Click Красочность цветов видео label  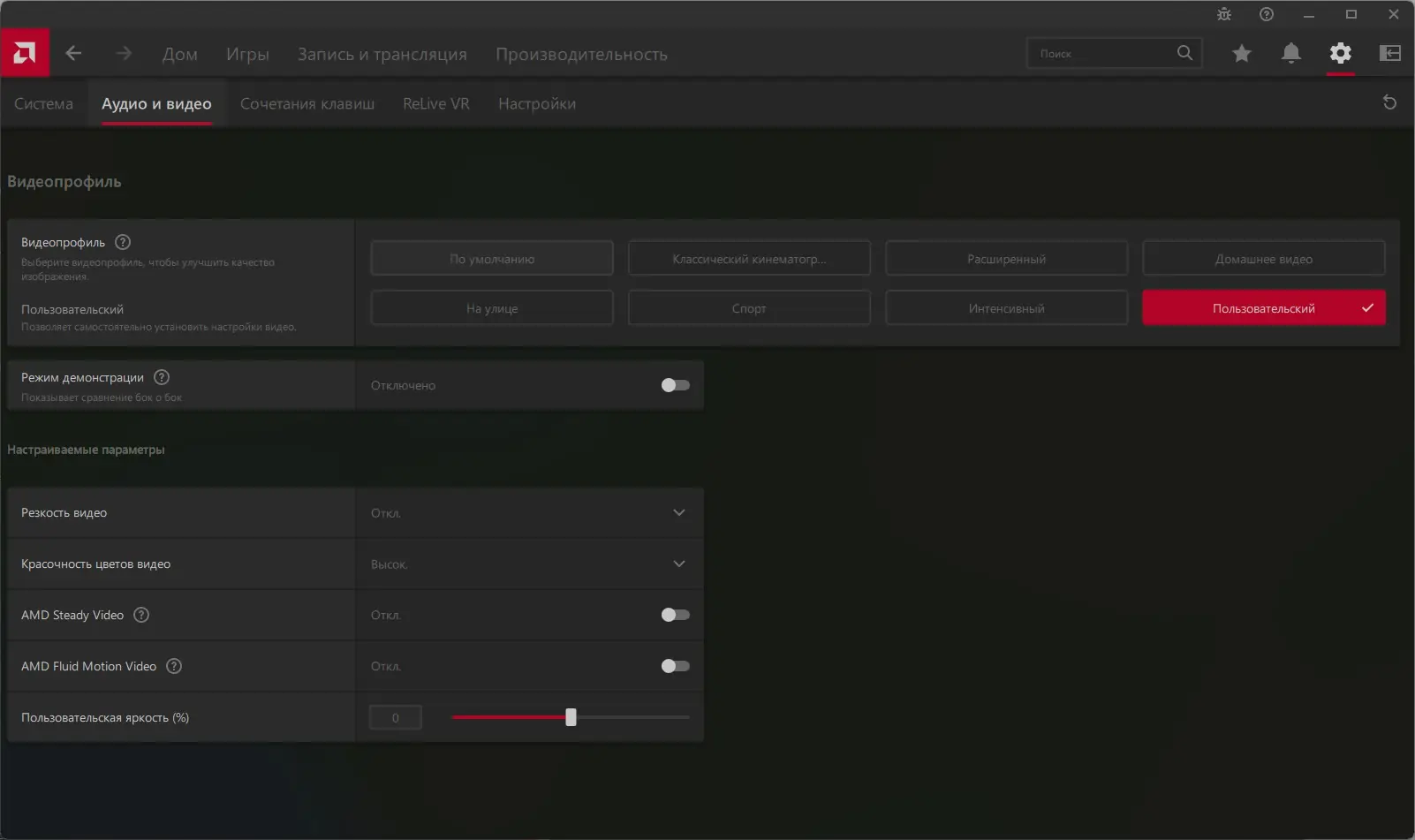click(95, 564)
